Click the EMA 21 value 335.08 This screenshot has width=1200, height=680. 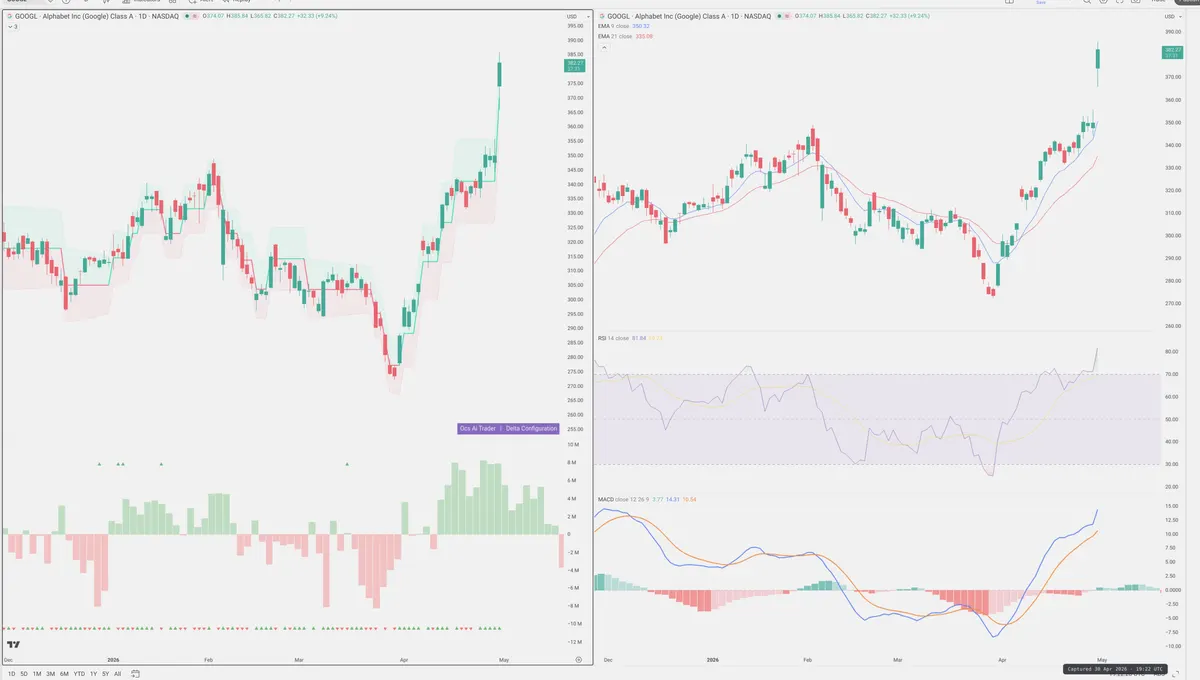pos(644,36)
